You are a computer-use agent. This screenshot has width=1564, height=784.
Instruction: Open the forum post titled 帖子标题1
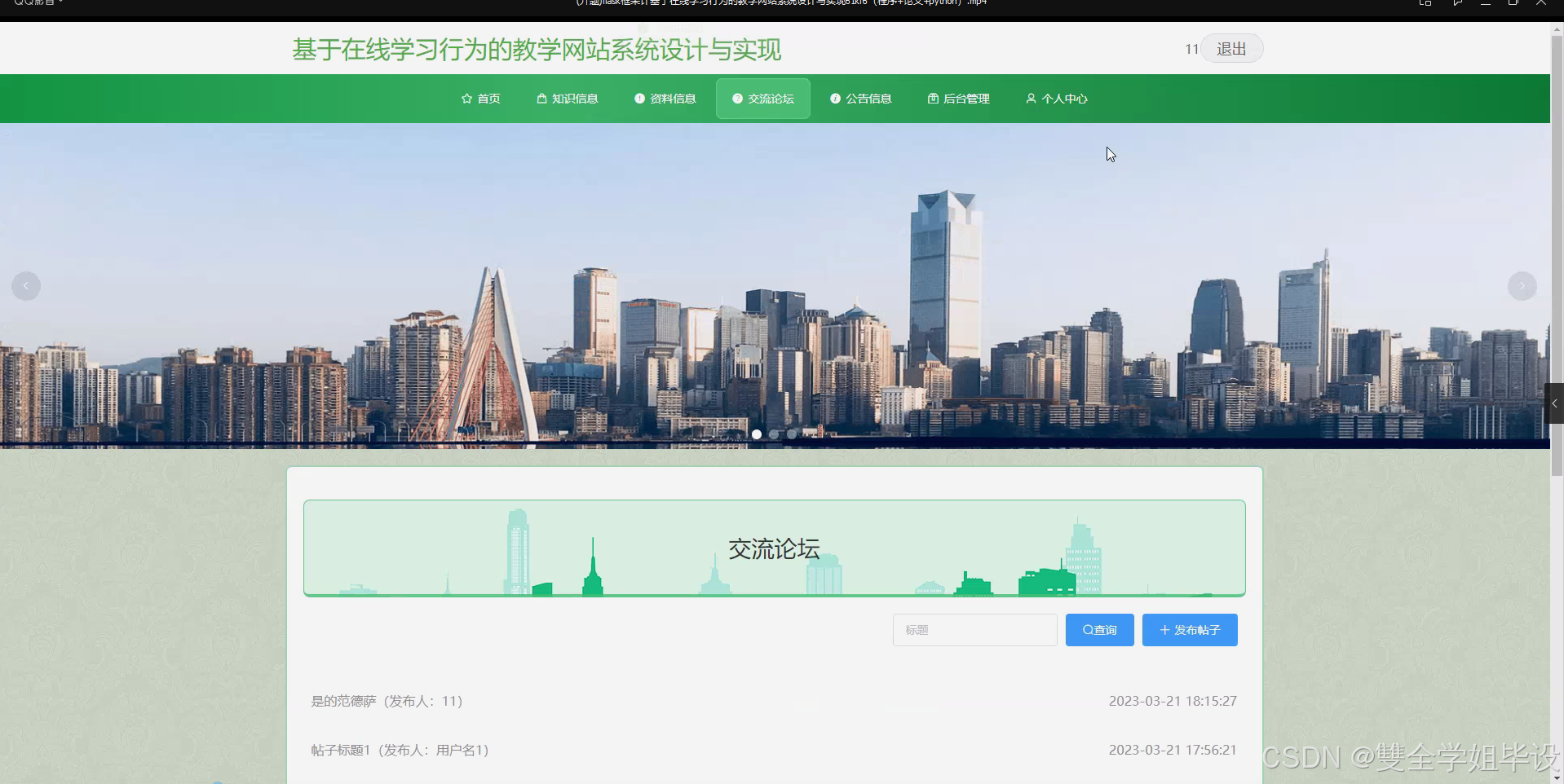point(399,749)
